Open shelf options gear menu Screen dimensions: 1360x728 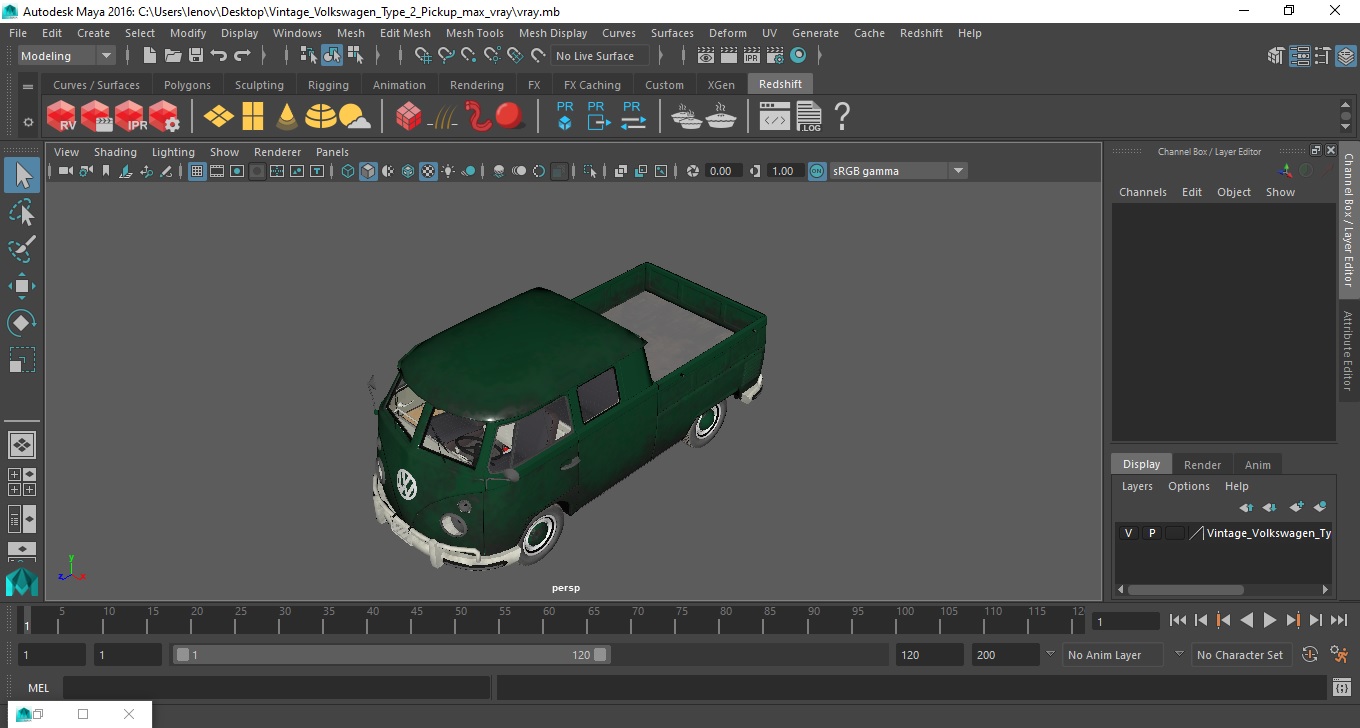coord(28,122)
